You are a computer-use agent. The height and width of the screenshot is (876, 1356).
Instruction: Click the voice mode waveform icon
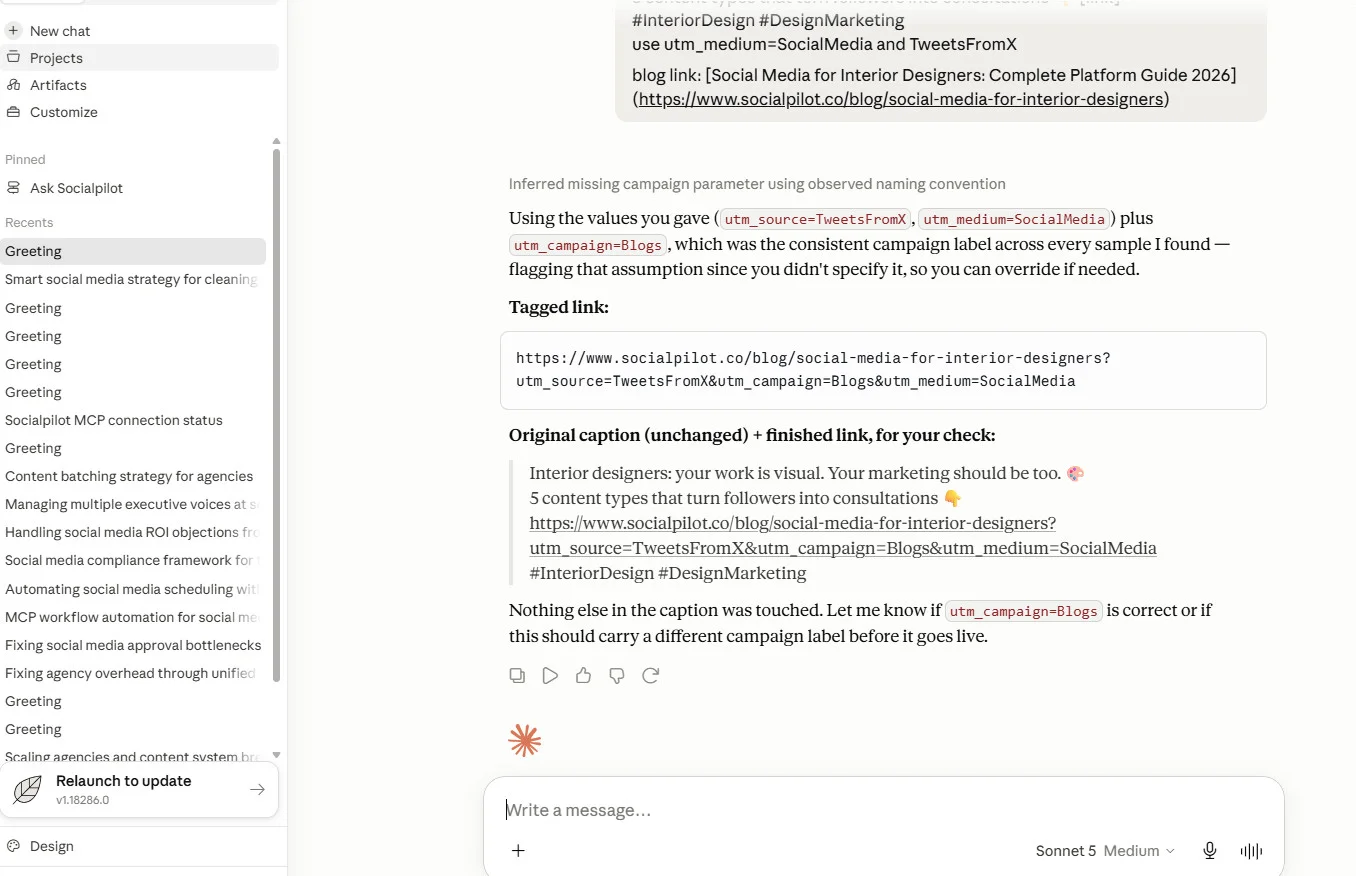[1251, 851]
